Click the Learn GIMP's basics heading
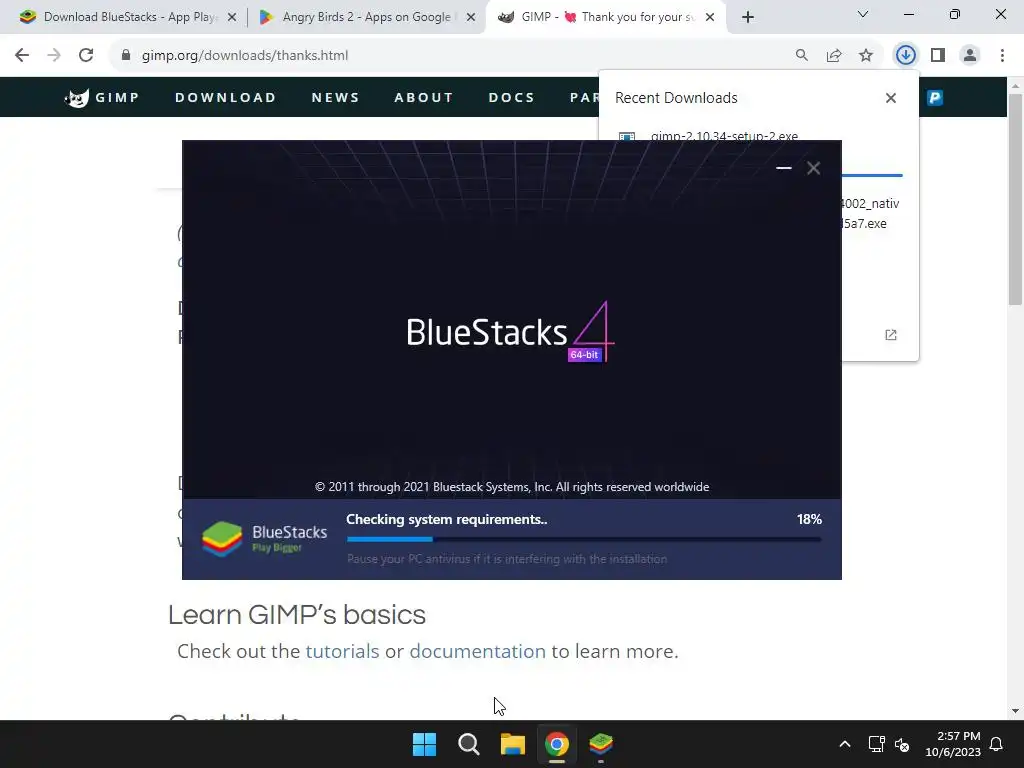Screen dimensions: 1024x768 coord(297,615)
